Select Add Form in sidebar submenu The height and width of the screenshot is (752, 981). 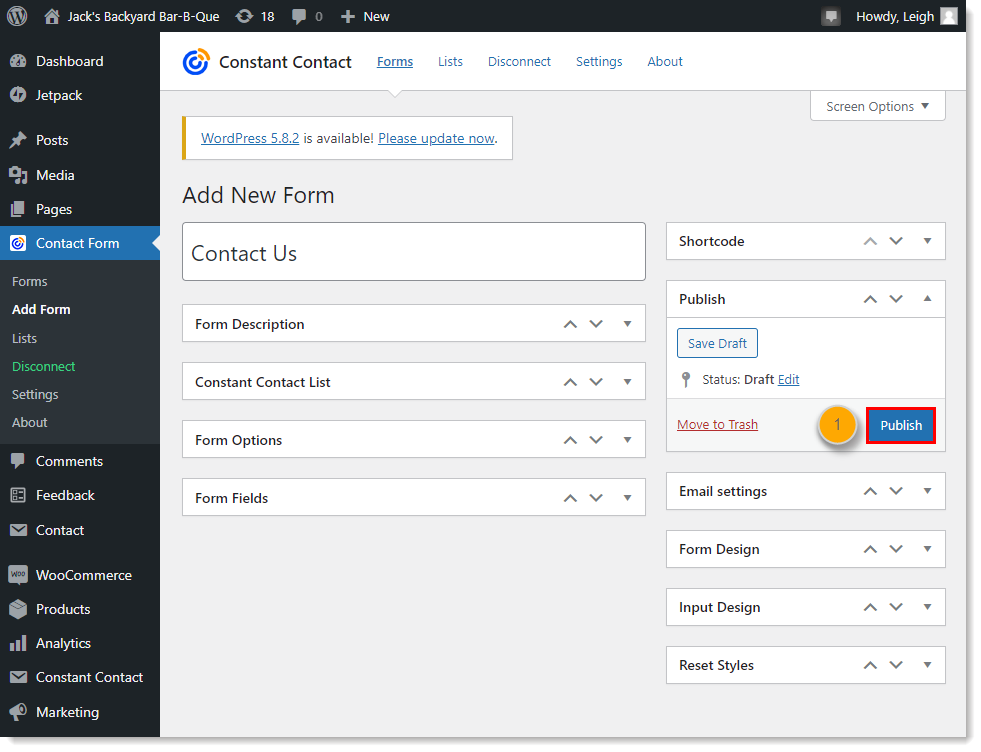[x=41, y=309]
